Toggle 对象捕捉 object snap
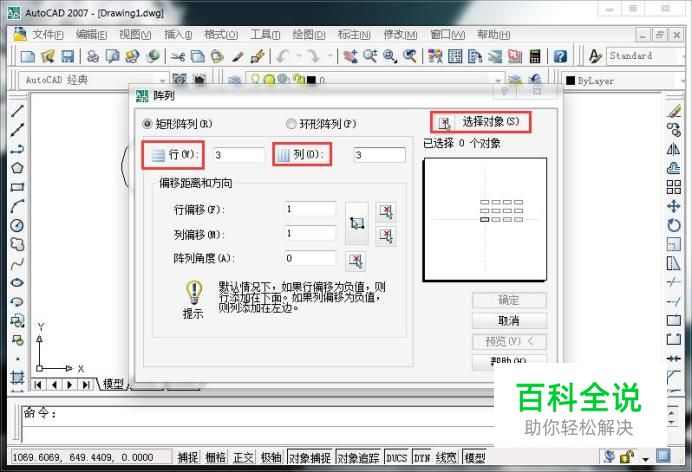This screenshot has height=472, width=692. 310,457
